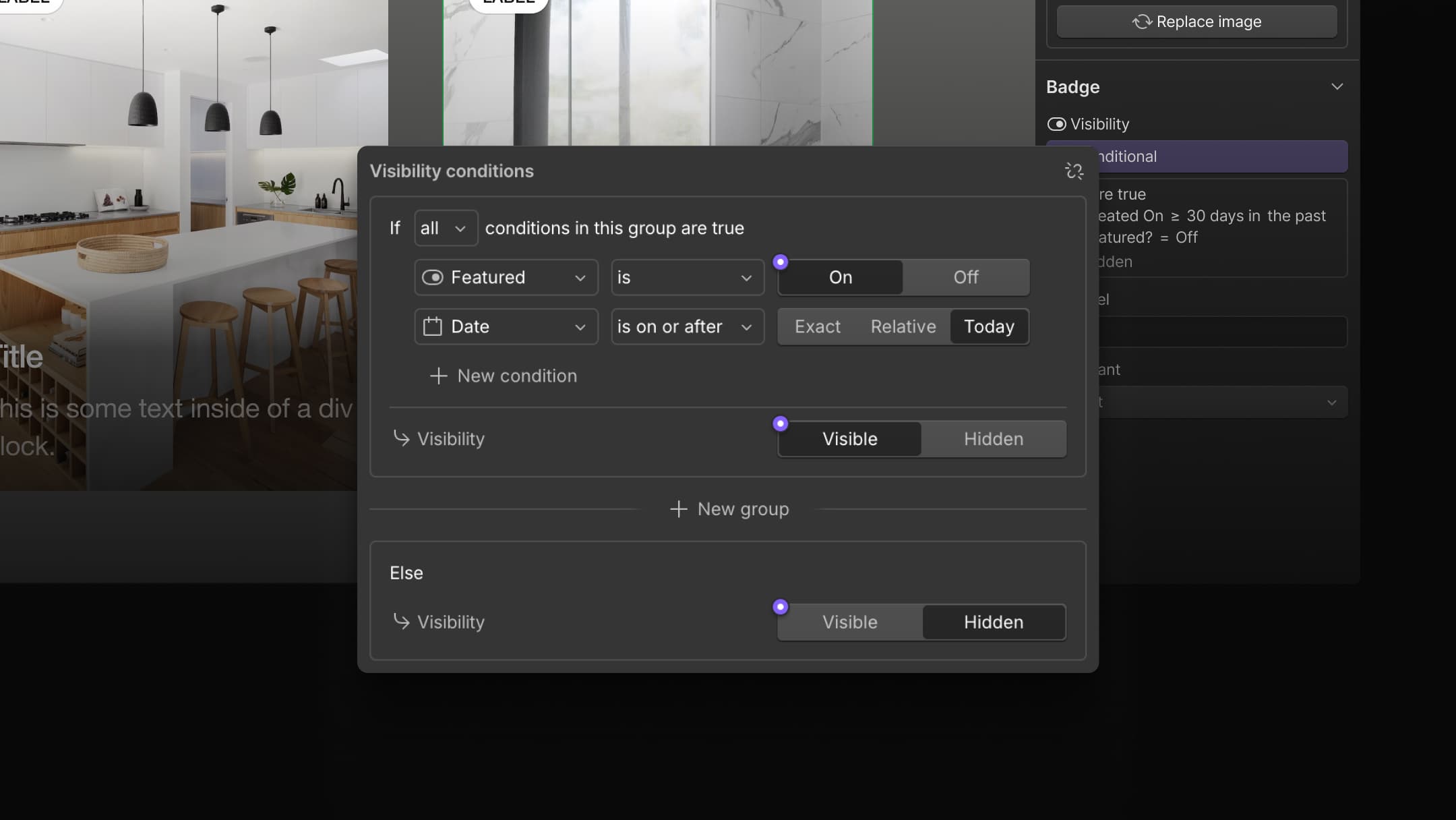The height and width of the screenshot is (820, 1456).
Task: Click the purple dot beside the Else Visible option
Action: [x=781, y=607]
